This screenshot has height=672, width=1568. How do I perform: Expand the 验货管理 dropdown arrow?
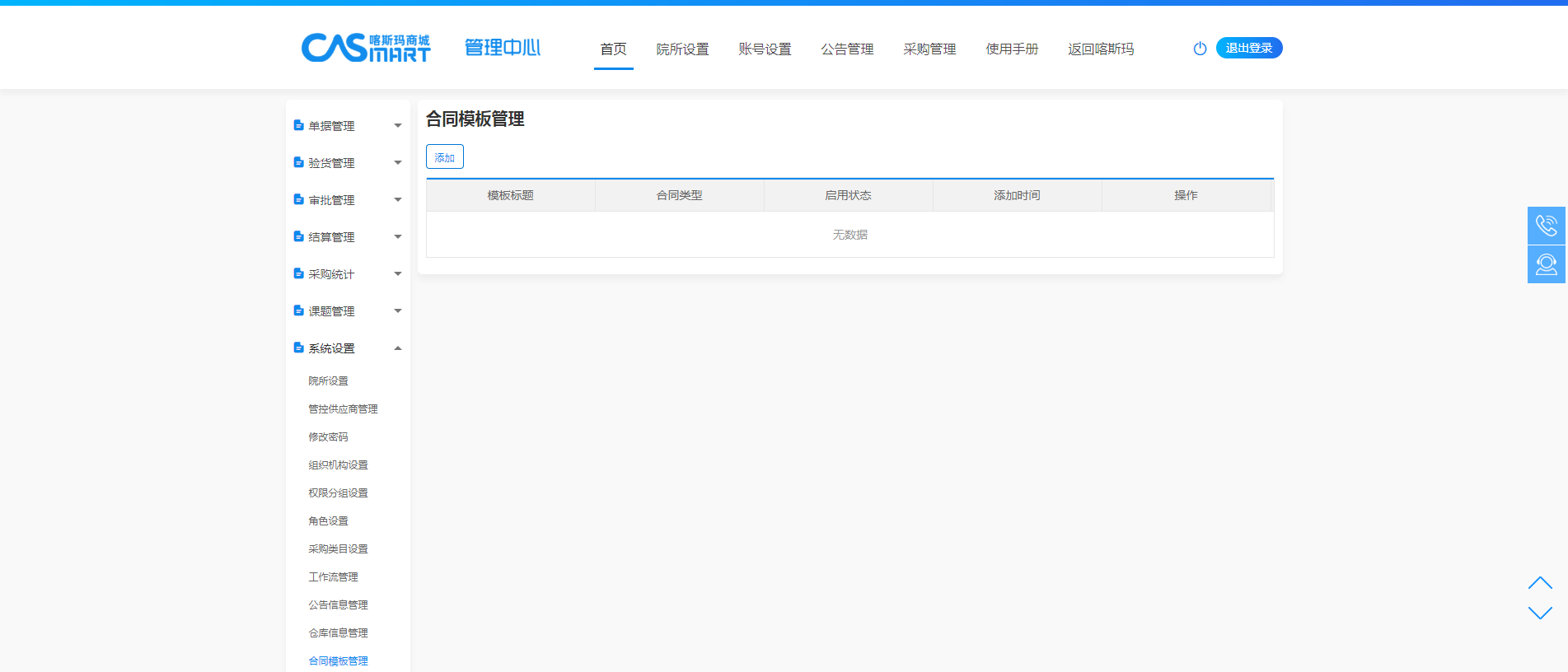(398, 163)
